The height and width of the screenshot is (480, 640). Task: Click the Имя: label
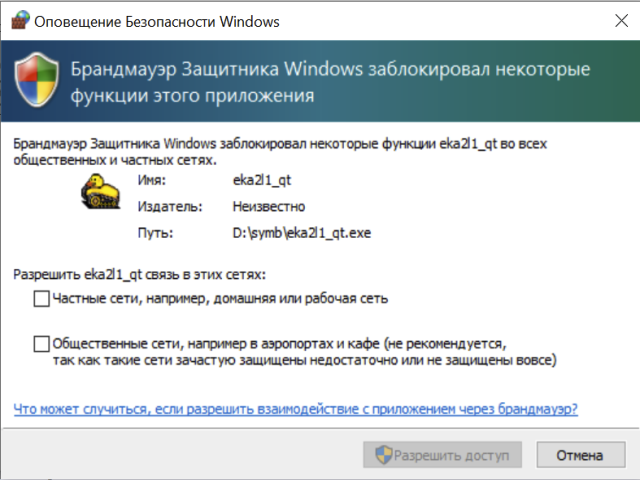152,180
